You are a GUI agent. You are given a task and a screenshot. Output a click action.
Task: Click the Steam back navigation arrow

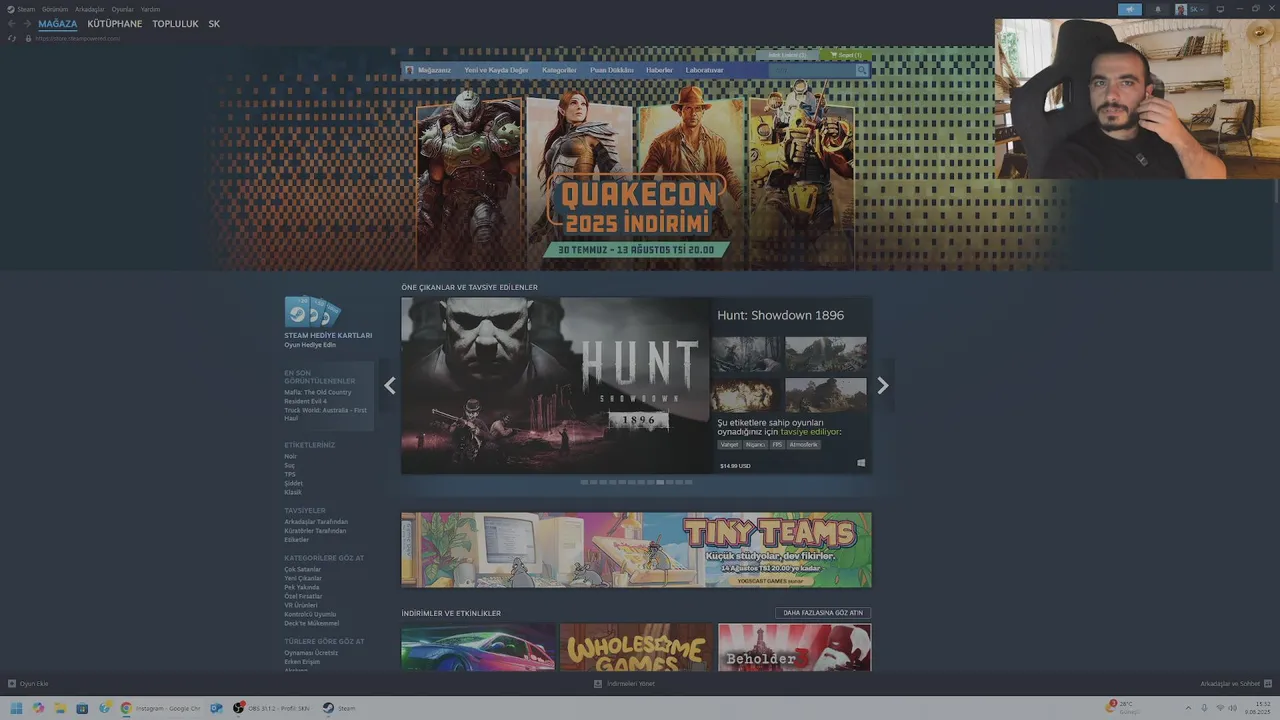(12, 24)
